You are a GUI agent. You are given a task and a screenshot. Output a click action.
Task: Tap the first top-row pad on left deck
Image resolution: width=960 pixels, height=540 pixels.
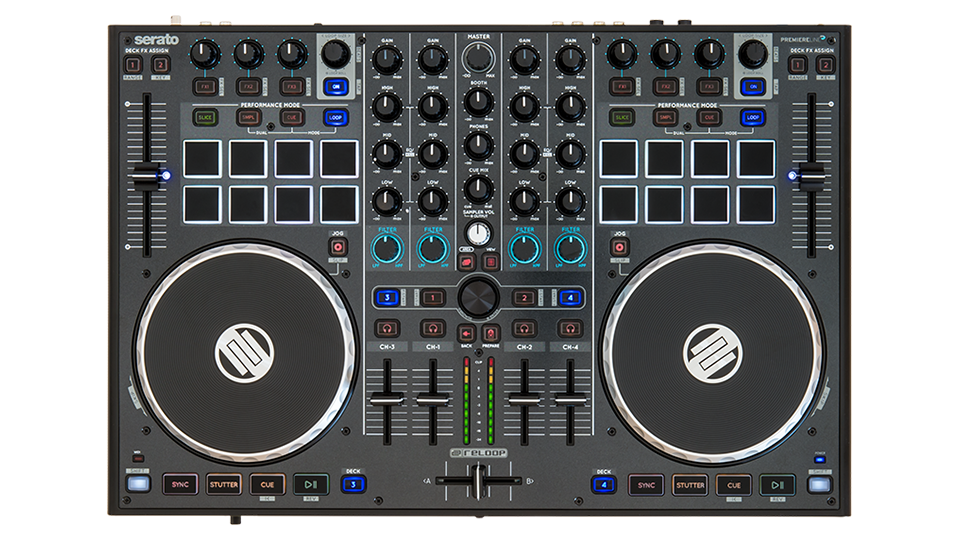[202, 159]
